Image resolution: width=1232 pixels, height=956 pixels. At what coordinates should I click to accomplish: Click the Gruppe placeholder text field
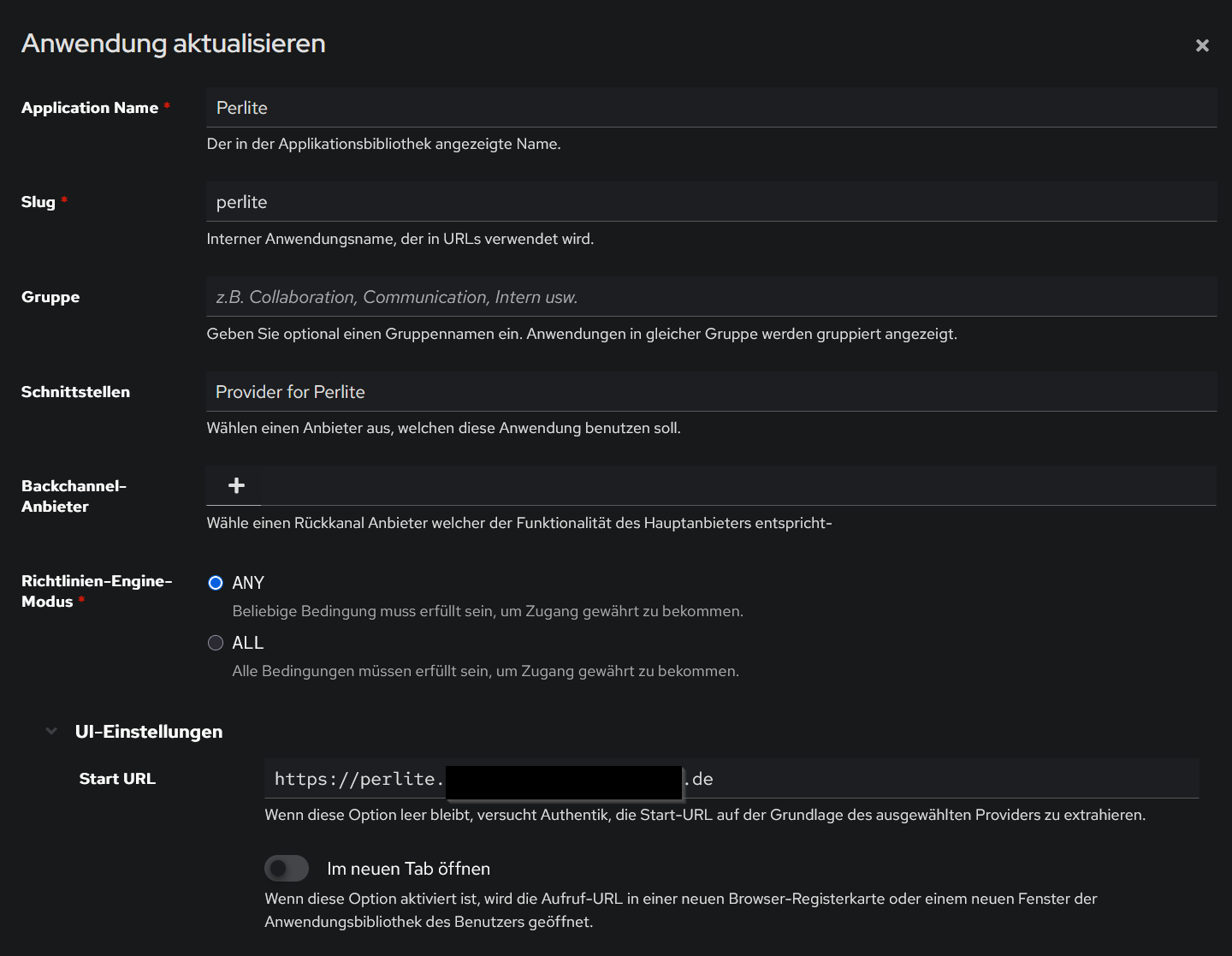(x=710, y=297)
